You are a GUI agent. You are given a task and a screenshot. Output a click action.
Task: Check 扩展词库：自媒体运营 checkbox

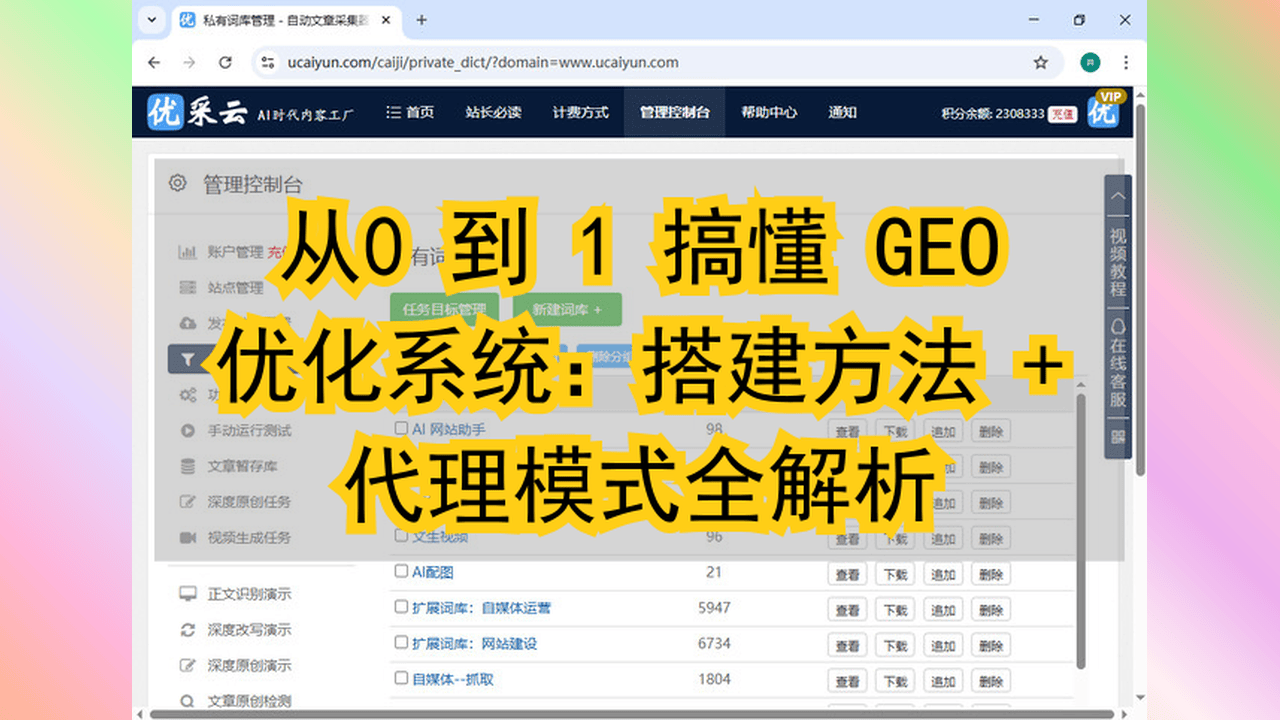401,607
